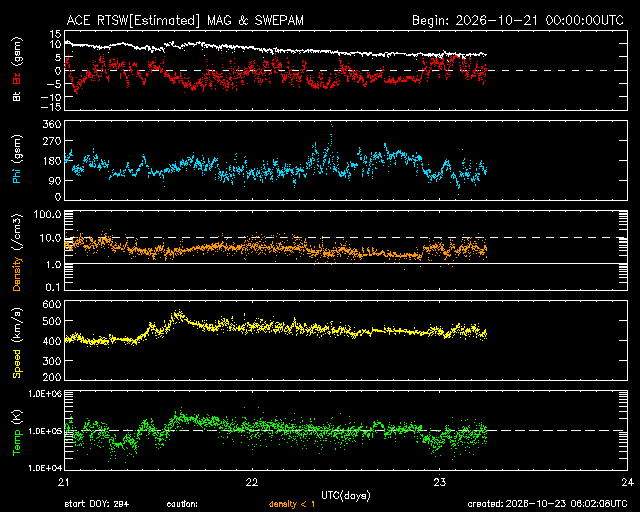The width and height of the screenshot is (640, 512).
Task: Click the 'ACE RTSW[Estimated] MAG & SWEPAM' title
Action: [x=185, y=20]
